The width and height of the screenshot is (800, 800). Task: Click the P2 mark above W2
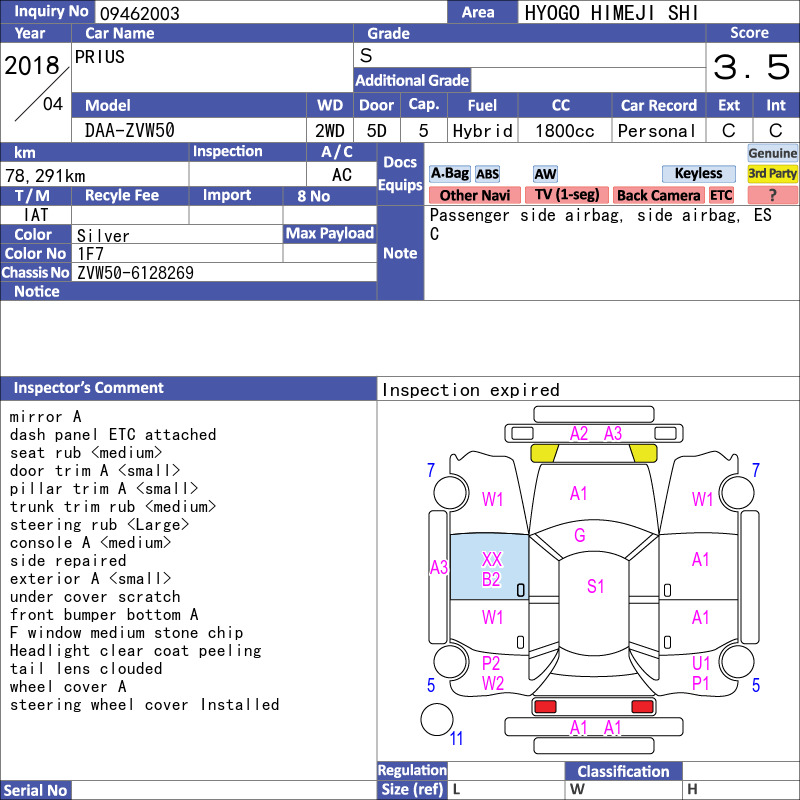pos(491,663)
